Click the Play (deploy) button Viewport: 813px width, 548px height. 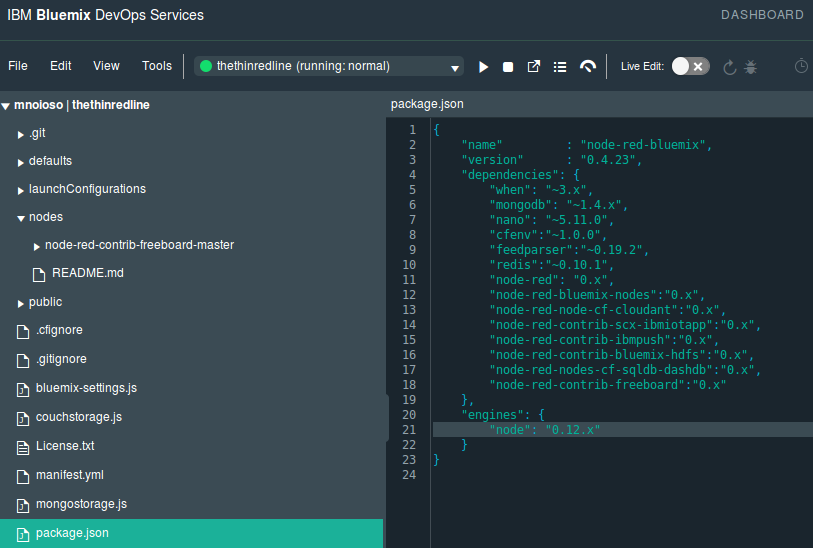click(x=483, y=67)
